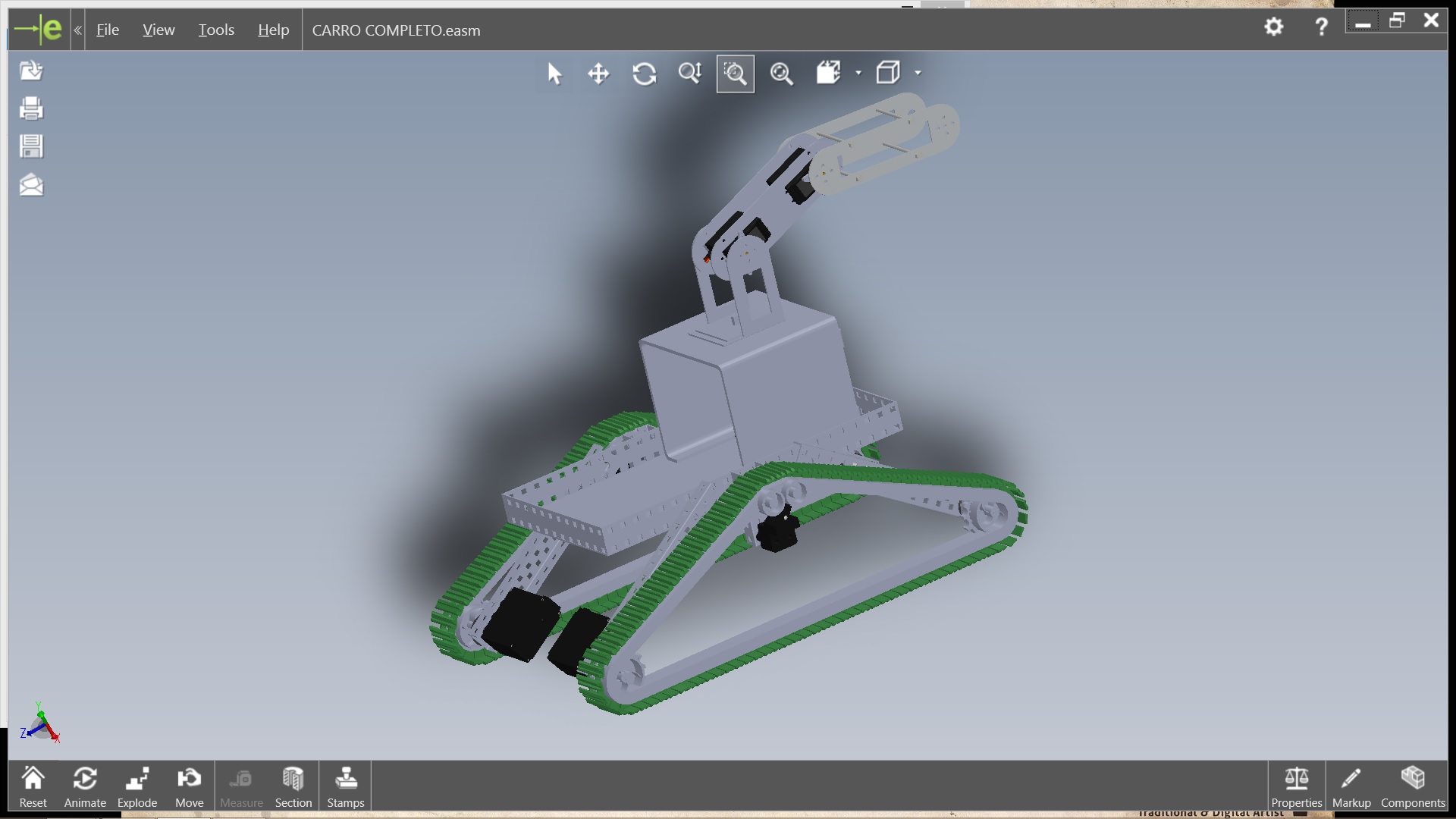Viewport: 1456px width, 819px height.
Task: Open the View menu
Action: (158, 30)
